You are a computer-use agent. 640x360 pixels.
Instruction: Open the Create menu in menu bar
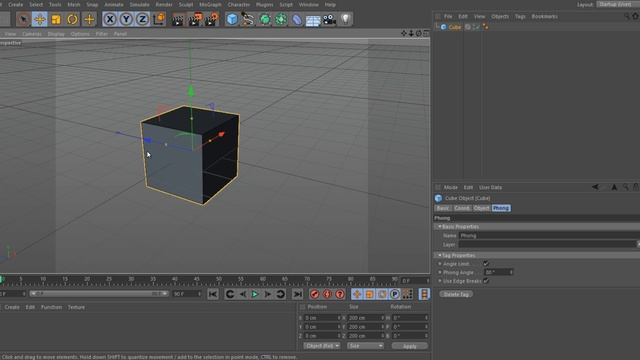click(16, 4)
